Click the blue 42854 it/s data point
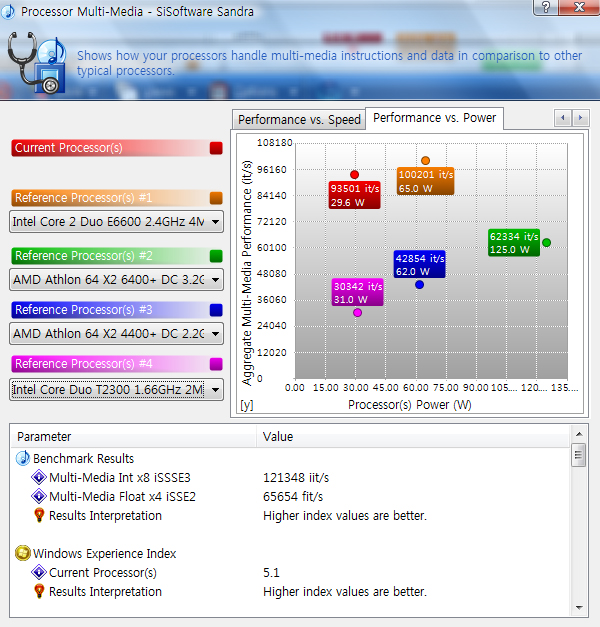 pos(419,285)
